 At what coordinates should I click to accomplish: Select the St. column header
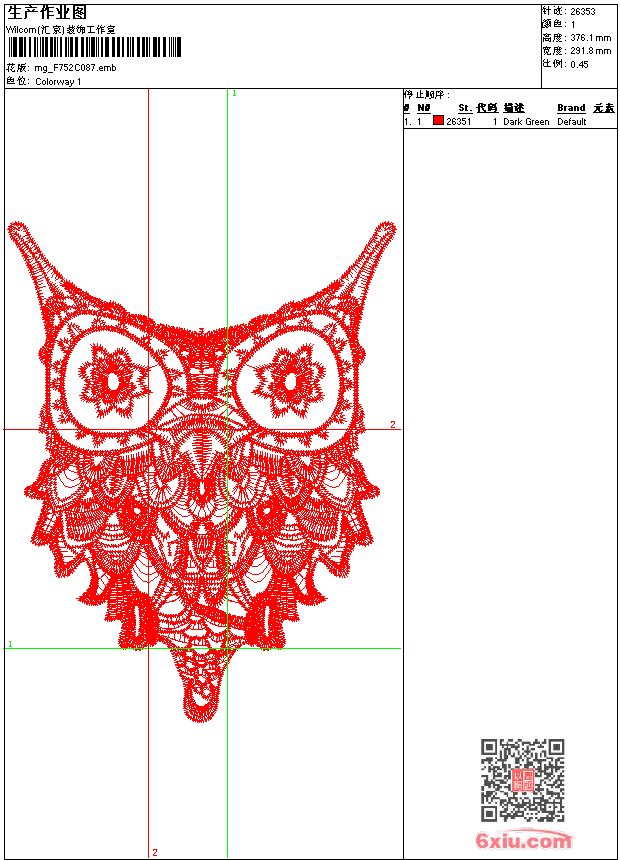pos(464,108)
